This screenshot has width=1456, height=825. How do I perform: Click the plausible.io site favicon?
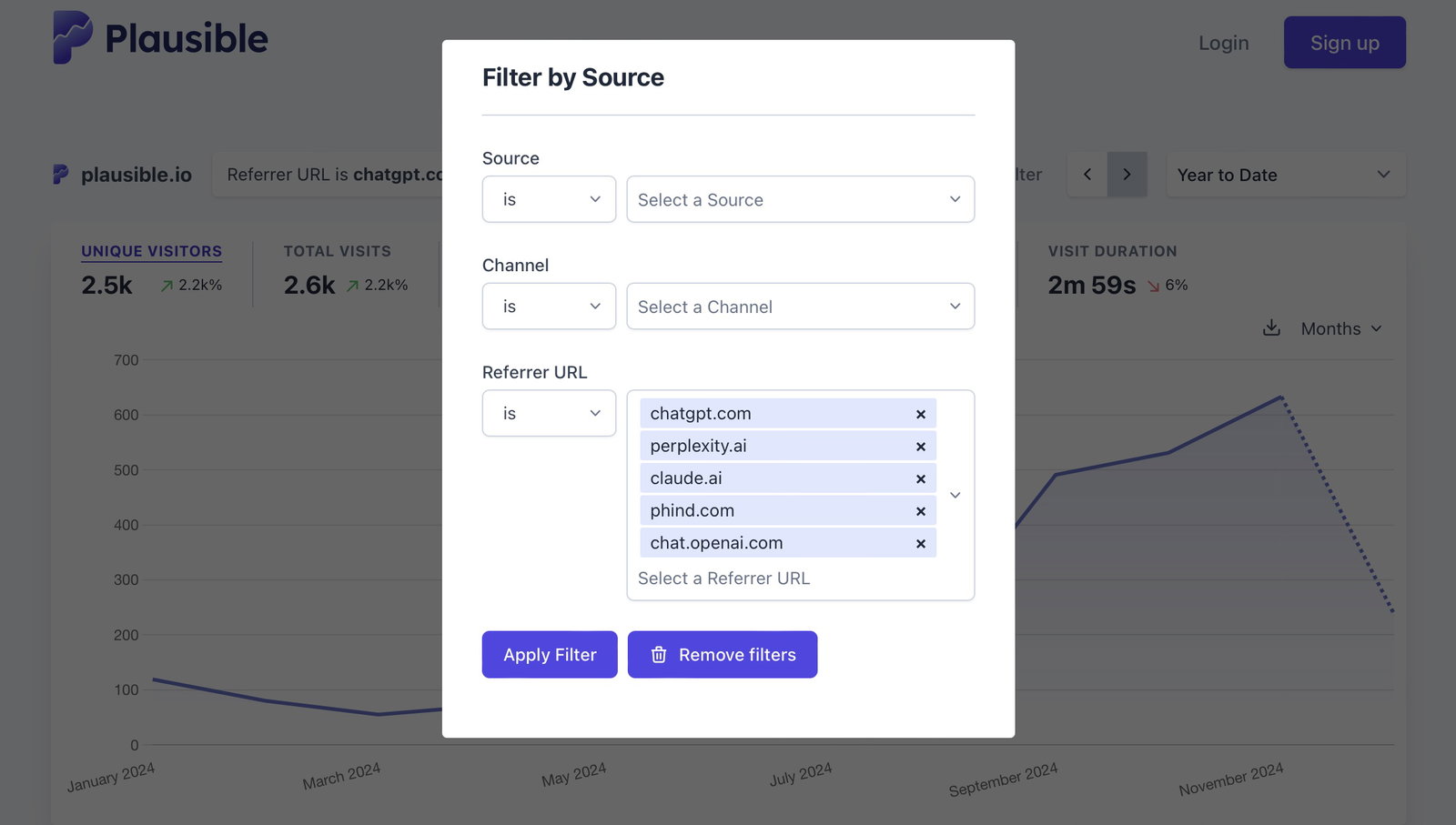coord(58,174)
